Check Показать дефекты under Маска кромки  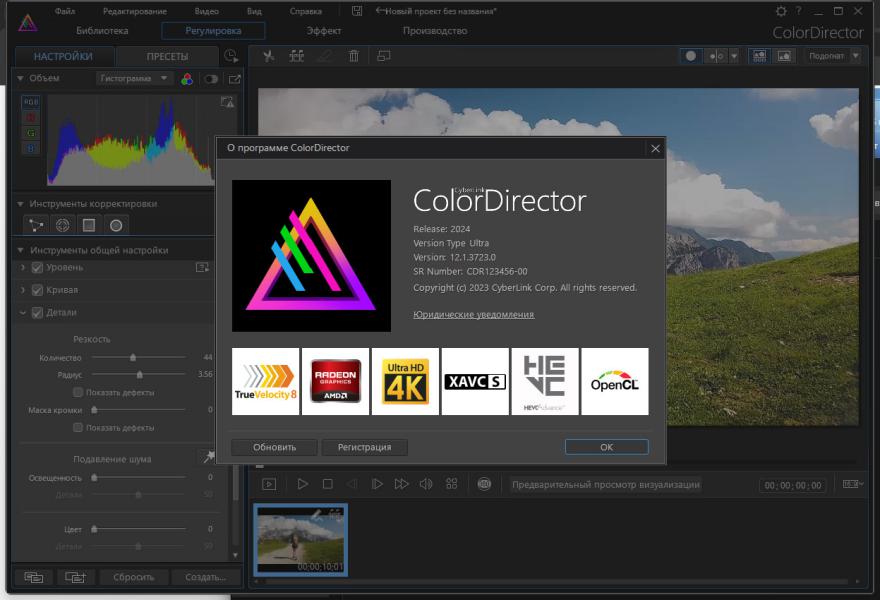78,427
